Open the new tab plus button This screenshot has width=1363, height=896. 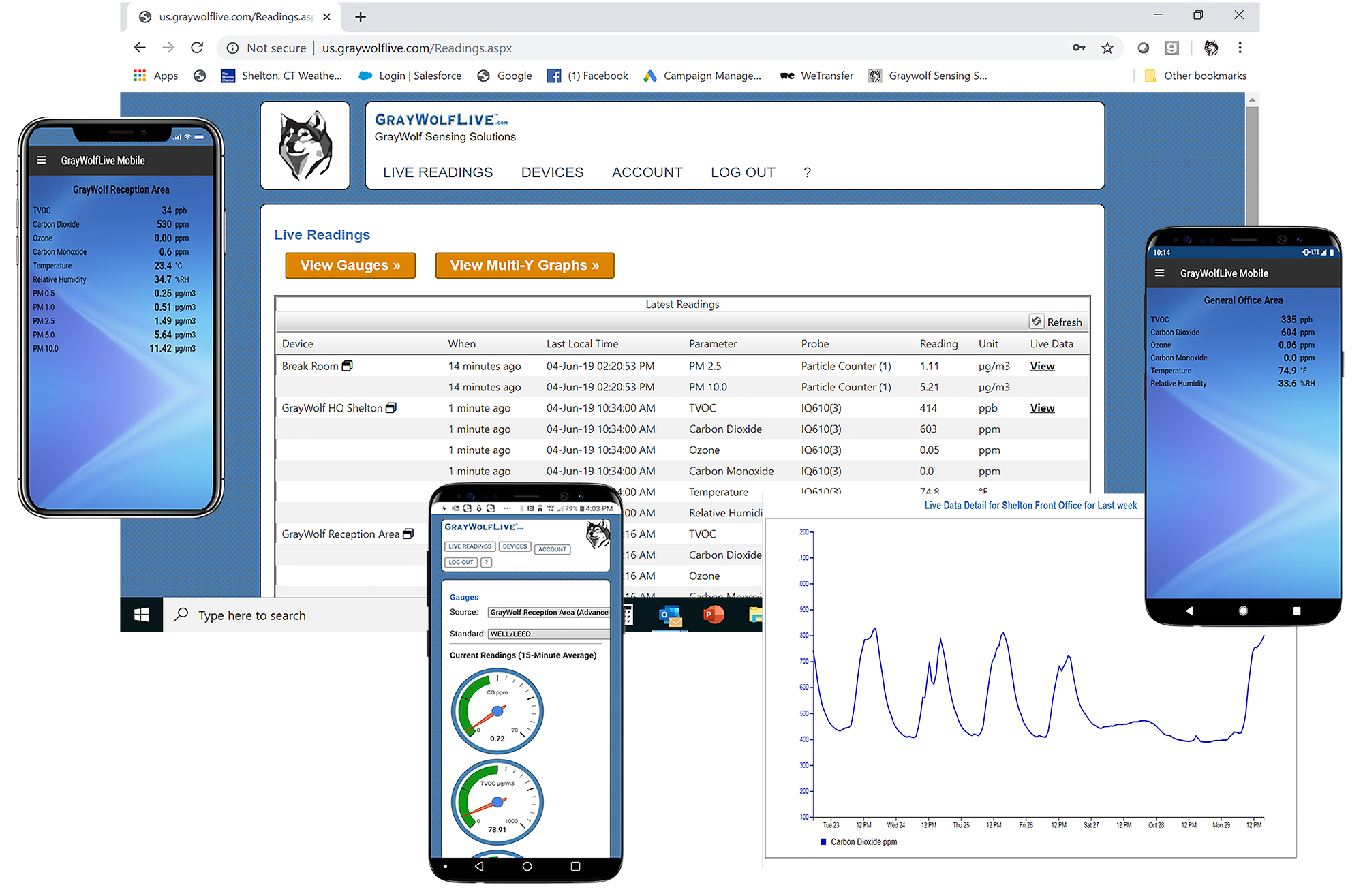361,16
